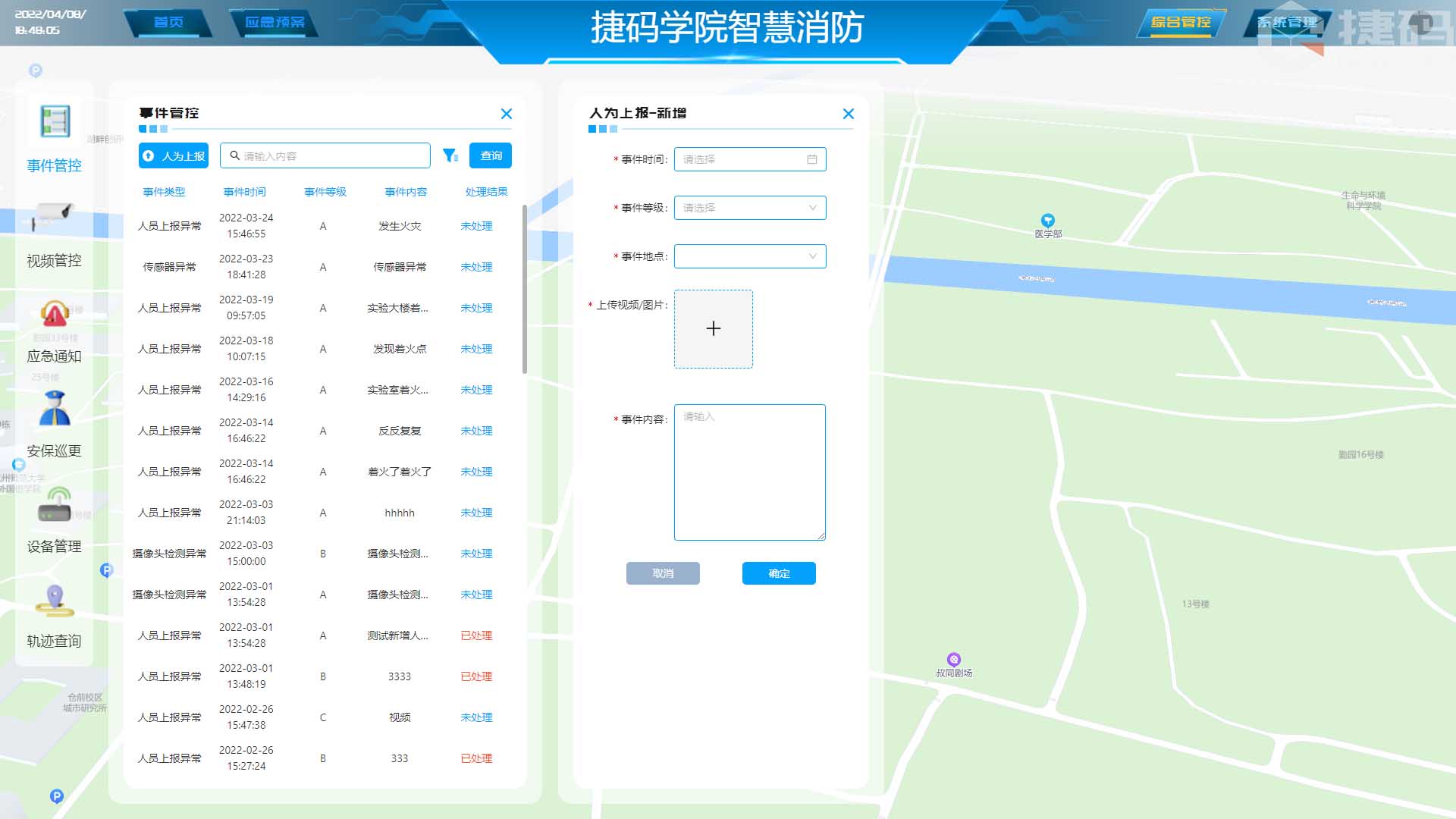Click the calendar icon in 事件时间 field
The image size is (1456, 819).
811,159
